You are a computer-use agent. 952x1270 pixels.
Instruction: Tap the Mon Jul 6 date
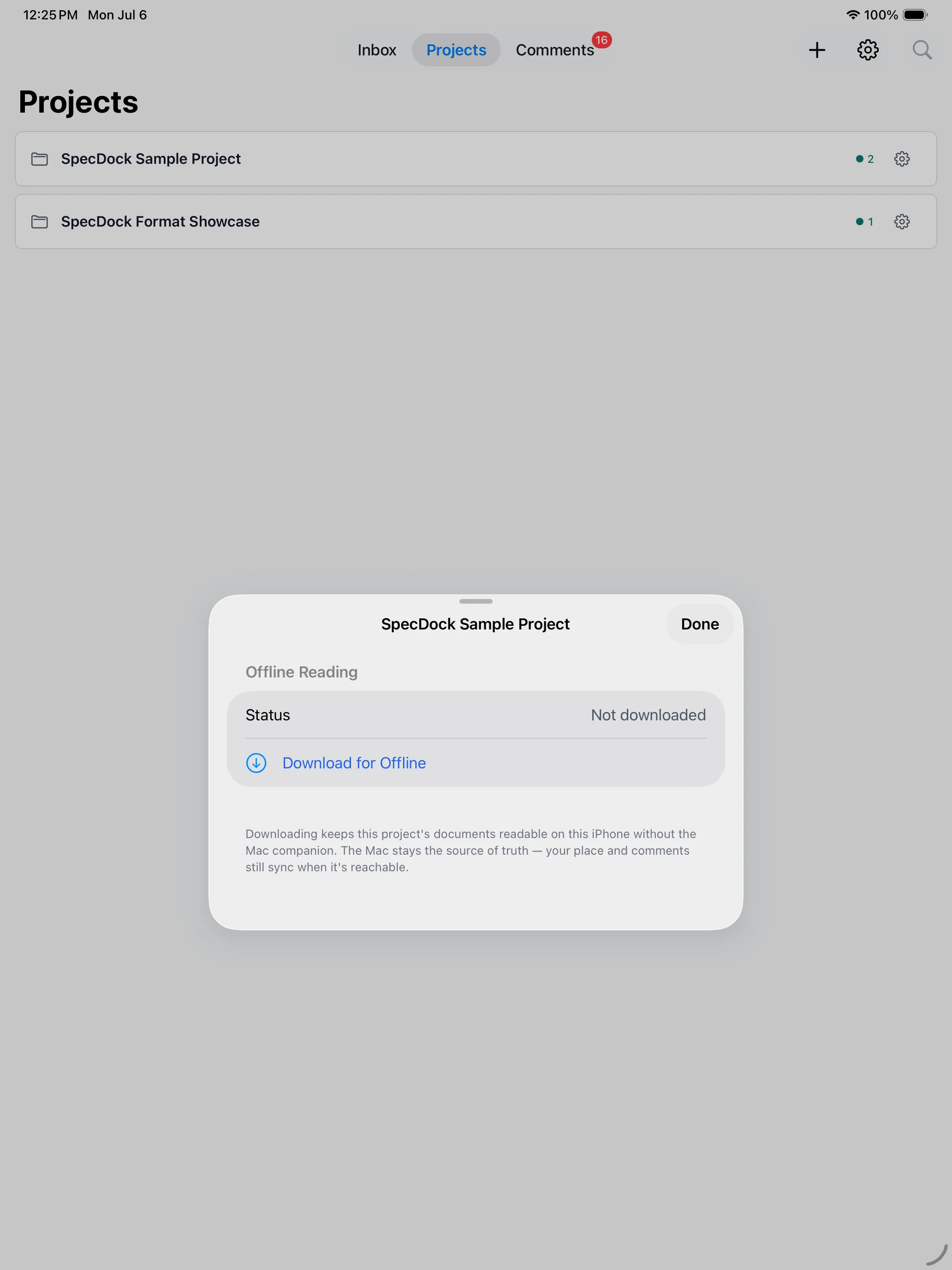pyautogui.click(x=117, y=15)
